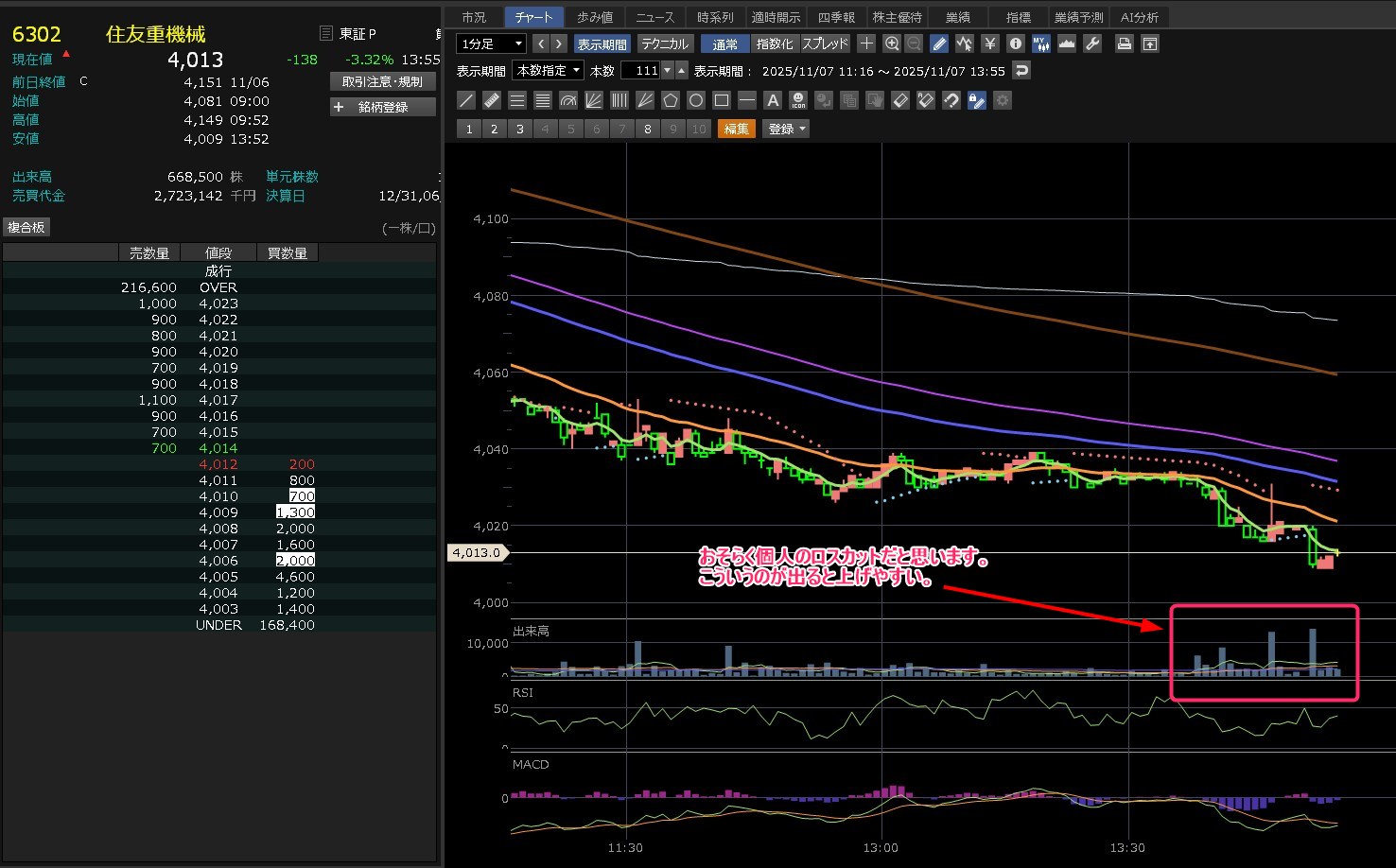Toggle the 指数化 chart mode
The width and height of the screenshot is (1396, 868).
[x=775, y=43]
